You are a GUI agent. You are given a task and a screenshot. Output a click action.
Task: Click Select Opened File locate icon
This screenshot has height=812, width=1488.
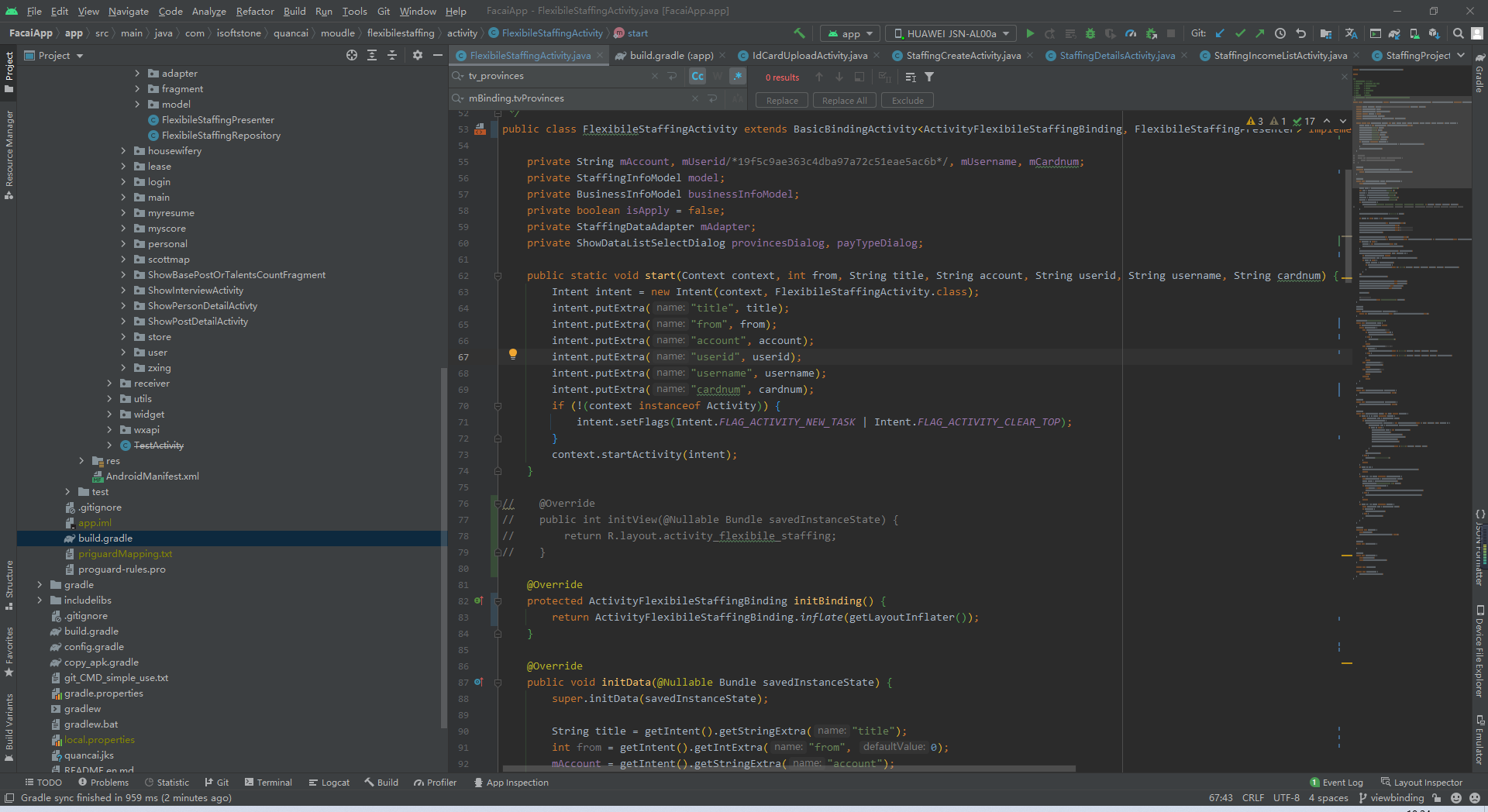[352, 55]
